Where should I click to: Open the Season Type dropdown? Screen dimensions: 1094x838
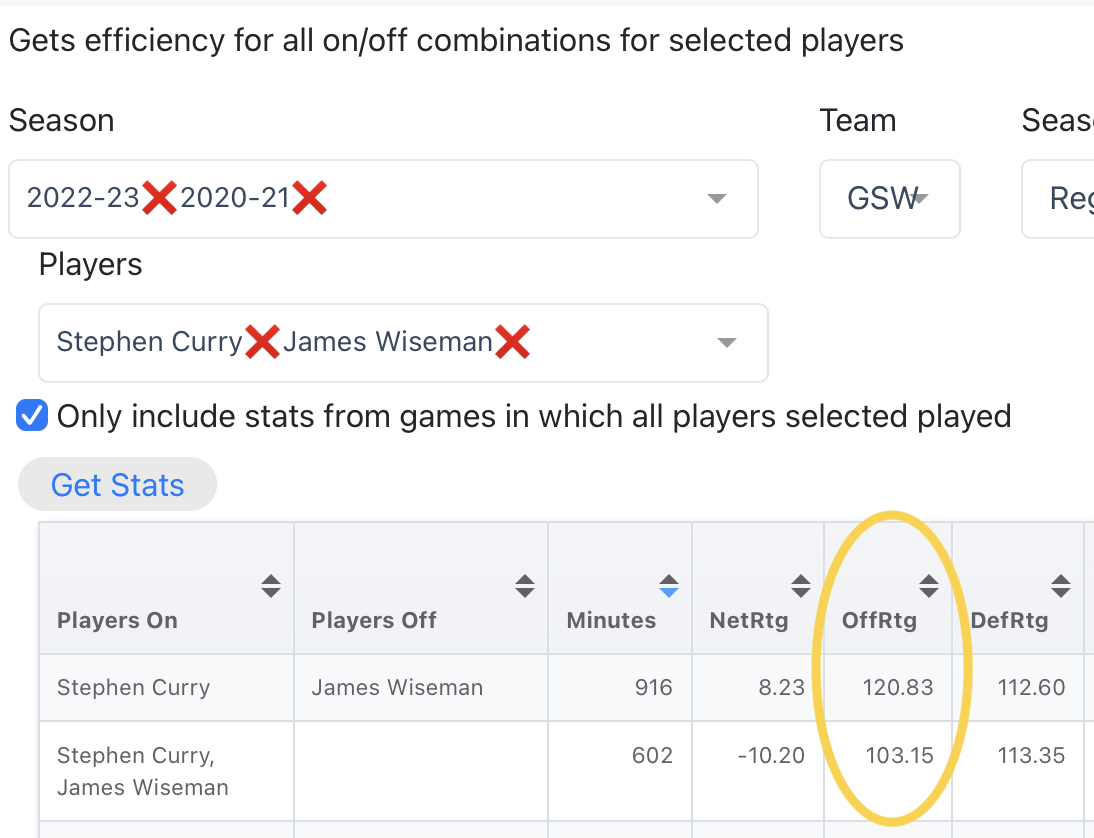(1058, 199)
